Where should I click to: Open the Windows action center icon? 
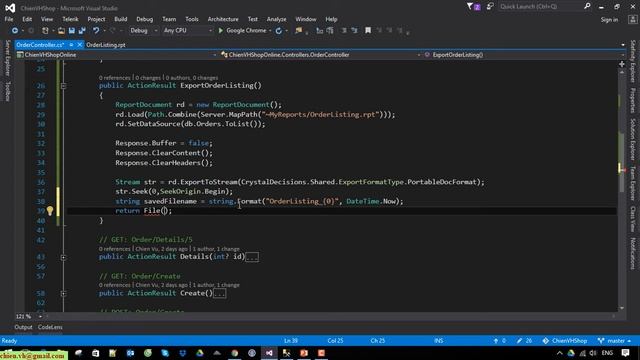[625, 353]
